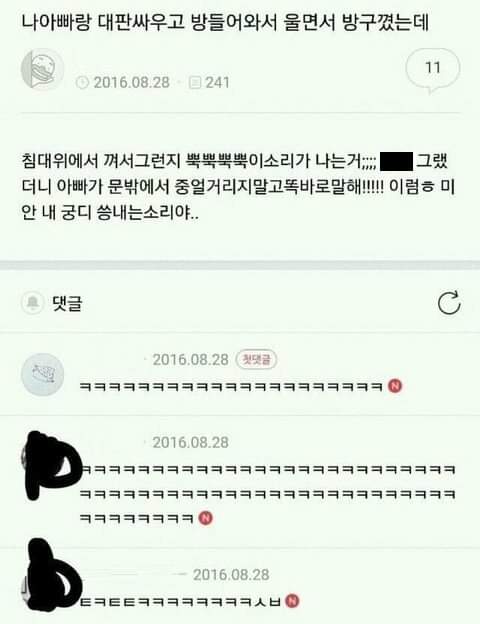Click the post author's avatar
480x624 pixels.
click(x=42, y=70)
